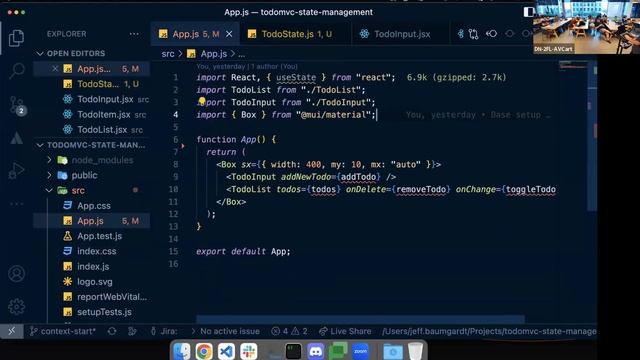Close App.js in Open Editors list
The height and width of the screenshot is (360, 640).
coord(55,69)
